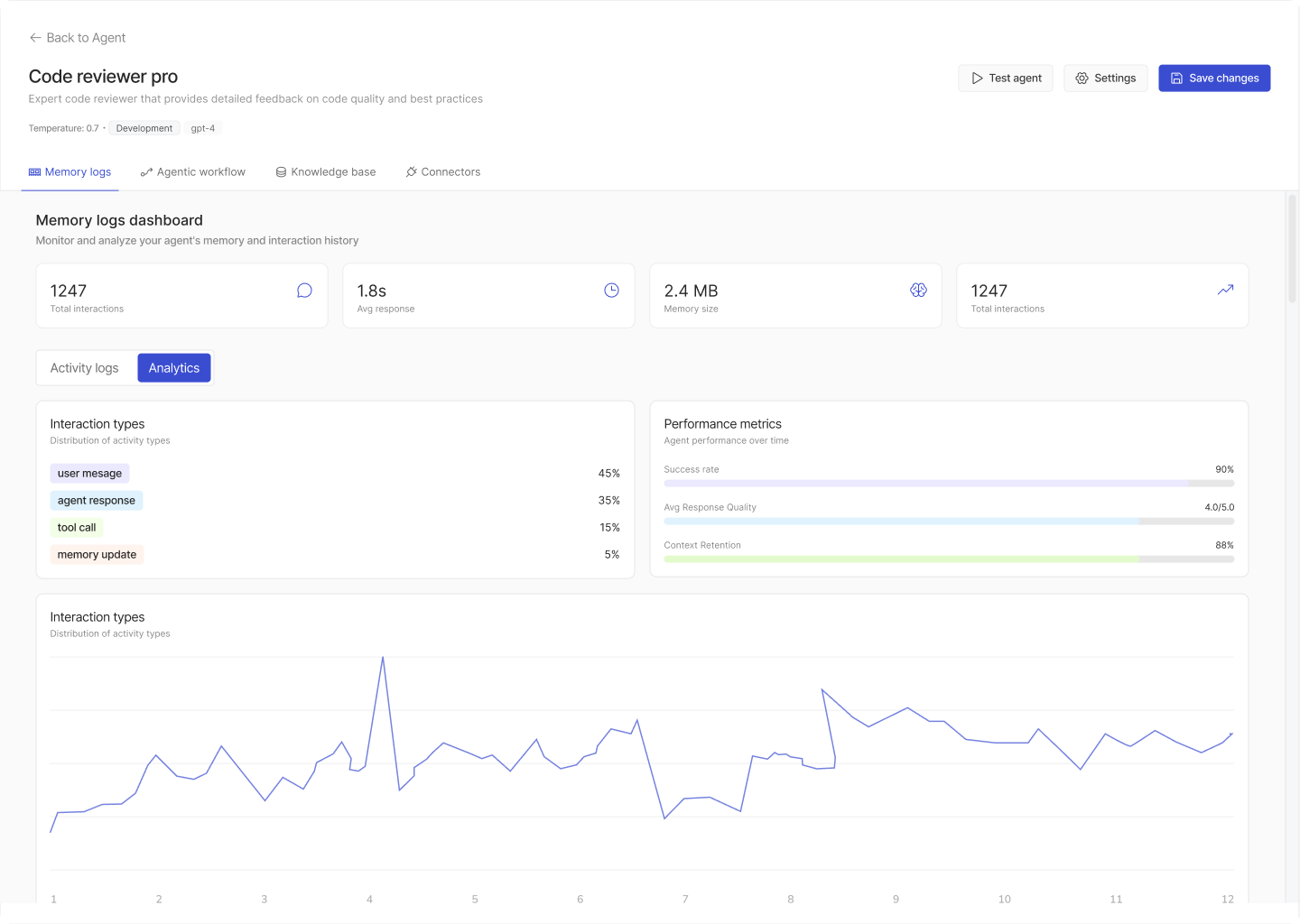
Task: Click the 4.0/5.0 quality value
Action: coord(1220,507)
